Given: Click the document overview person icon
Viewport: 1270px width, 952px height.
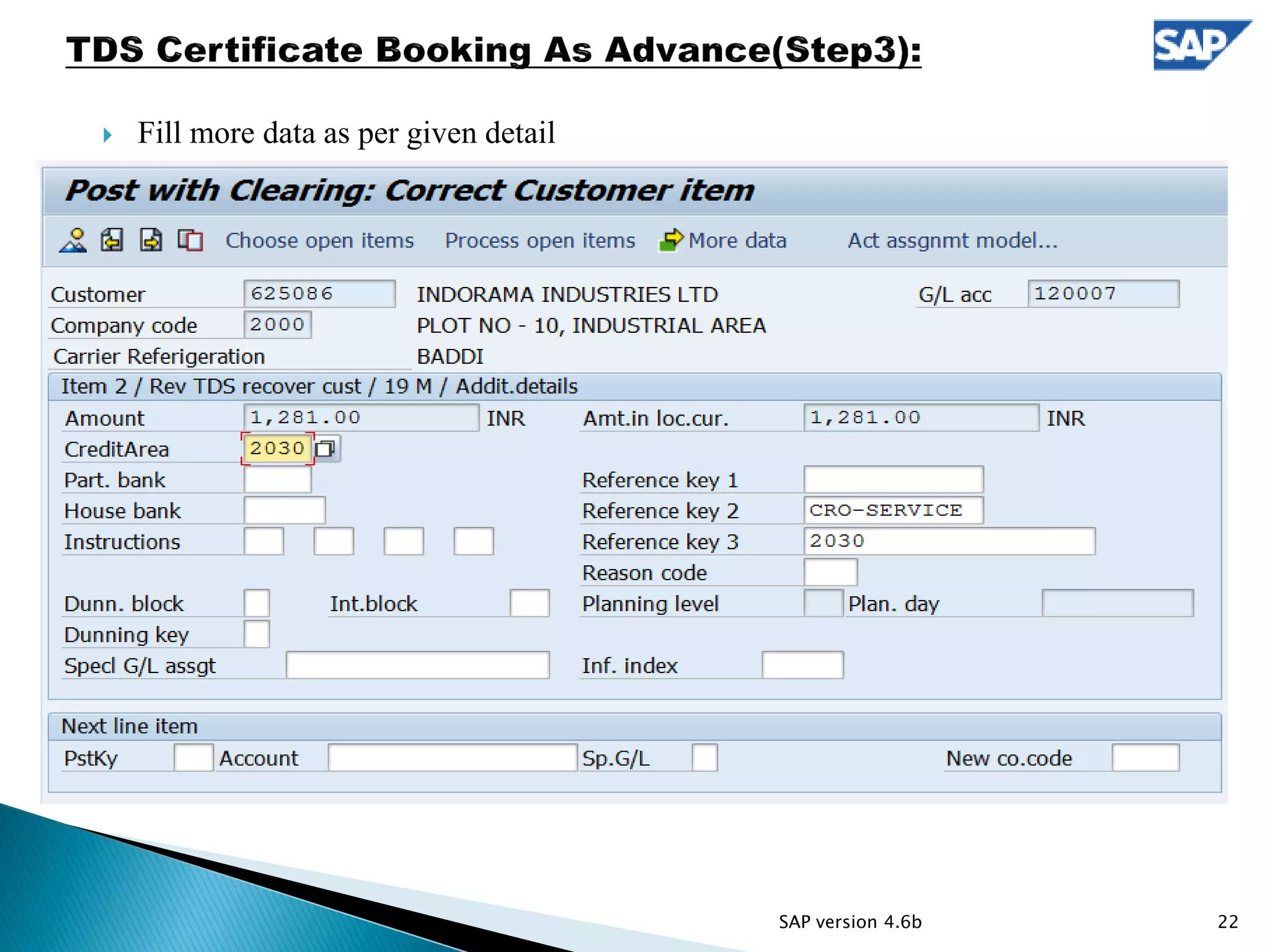Looking at the screenshot, I should [x=73, y=240].
